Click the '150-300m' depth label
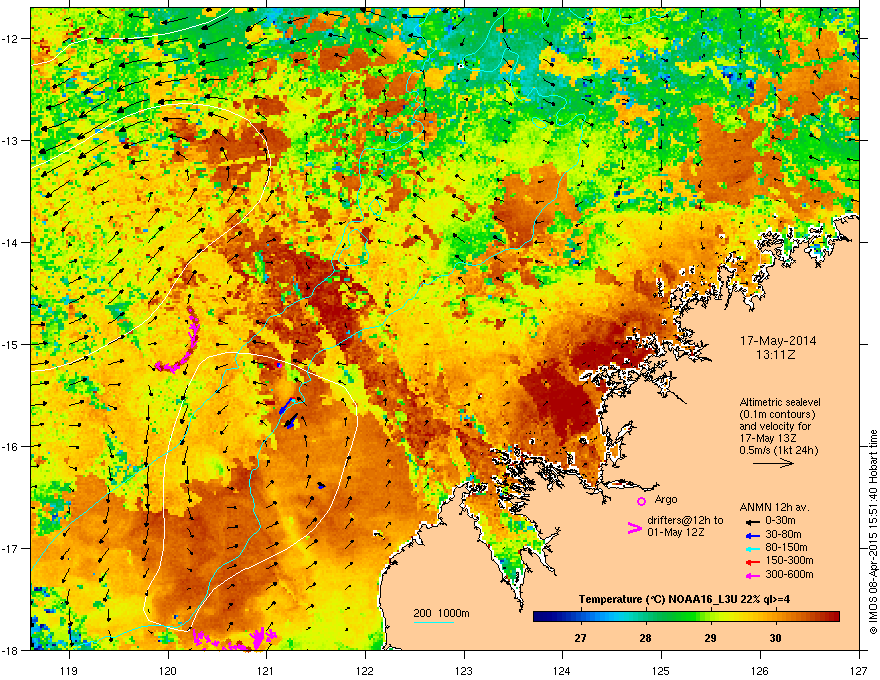 [x=789, y=560]
